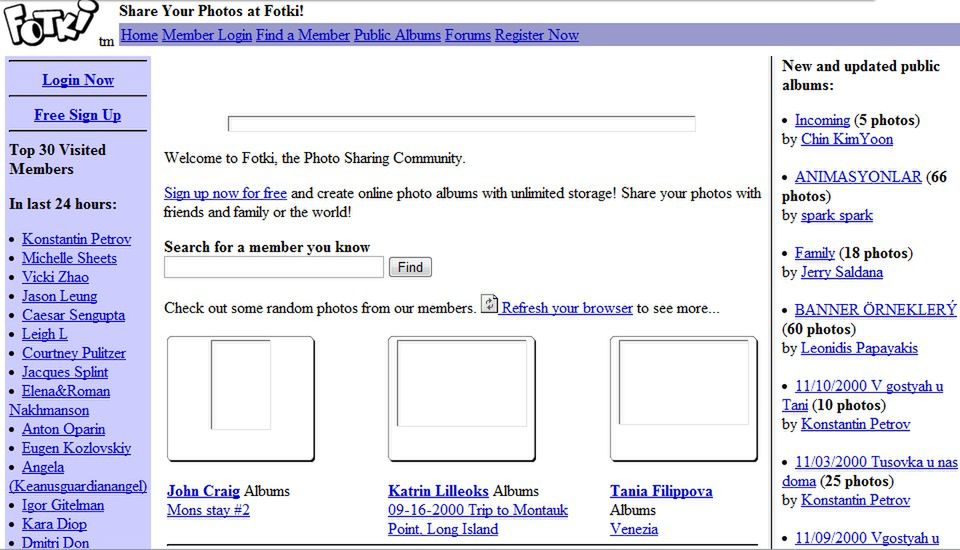Click the Free Sign Up link
The width and height of the screenshot is (960, 550).
pos(78,115)
